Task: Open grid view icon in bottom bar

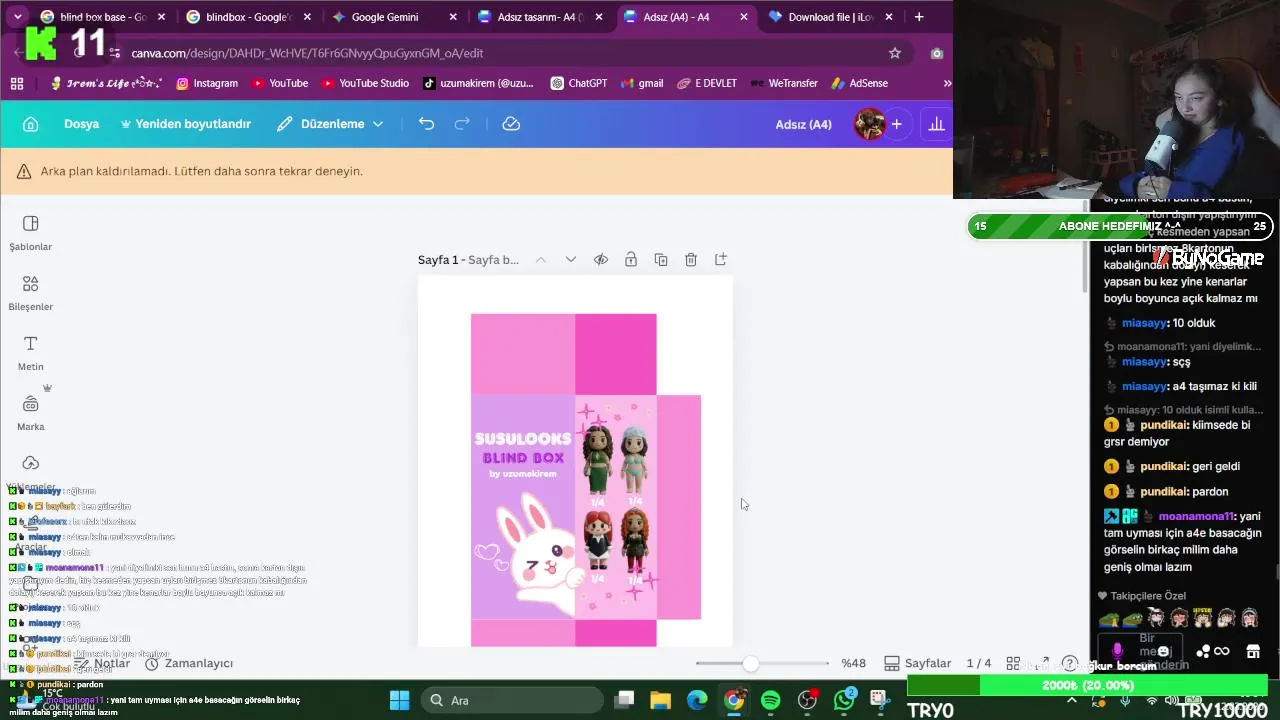Action: (1013, 664)
